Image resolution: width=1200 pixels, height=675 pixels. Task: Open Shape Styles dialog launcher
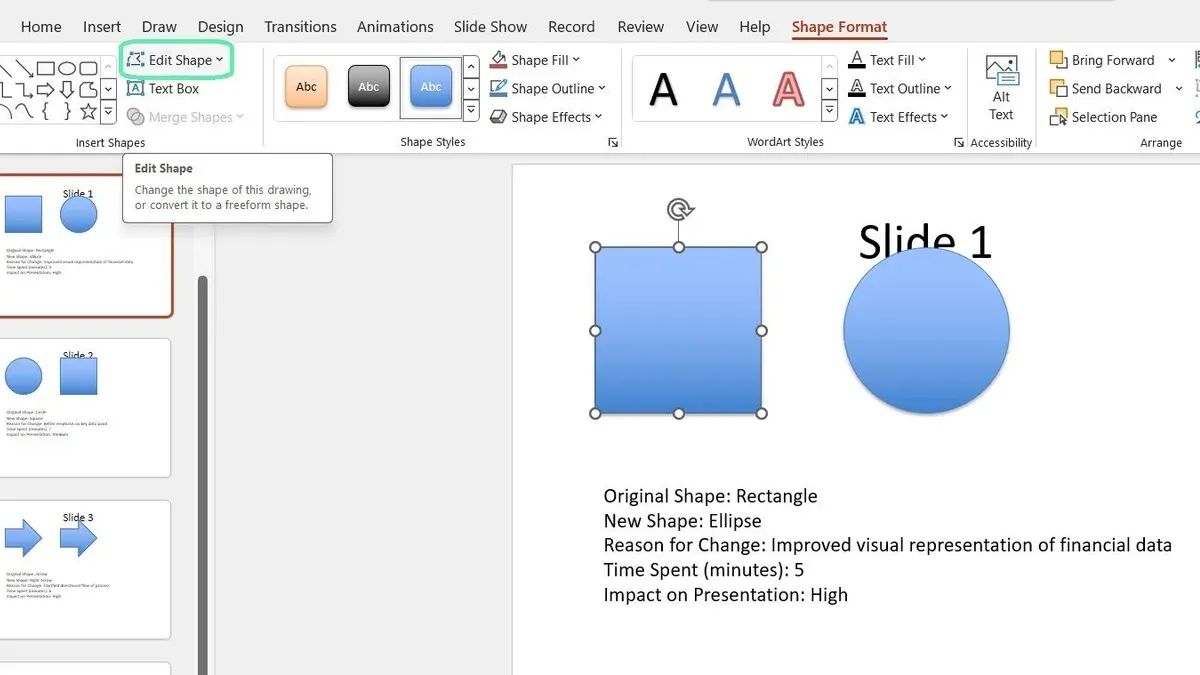pos(613,143)
